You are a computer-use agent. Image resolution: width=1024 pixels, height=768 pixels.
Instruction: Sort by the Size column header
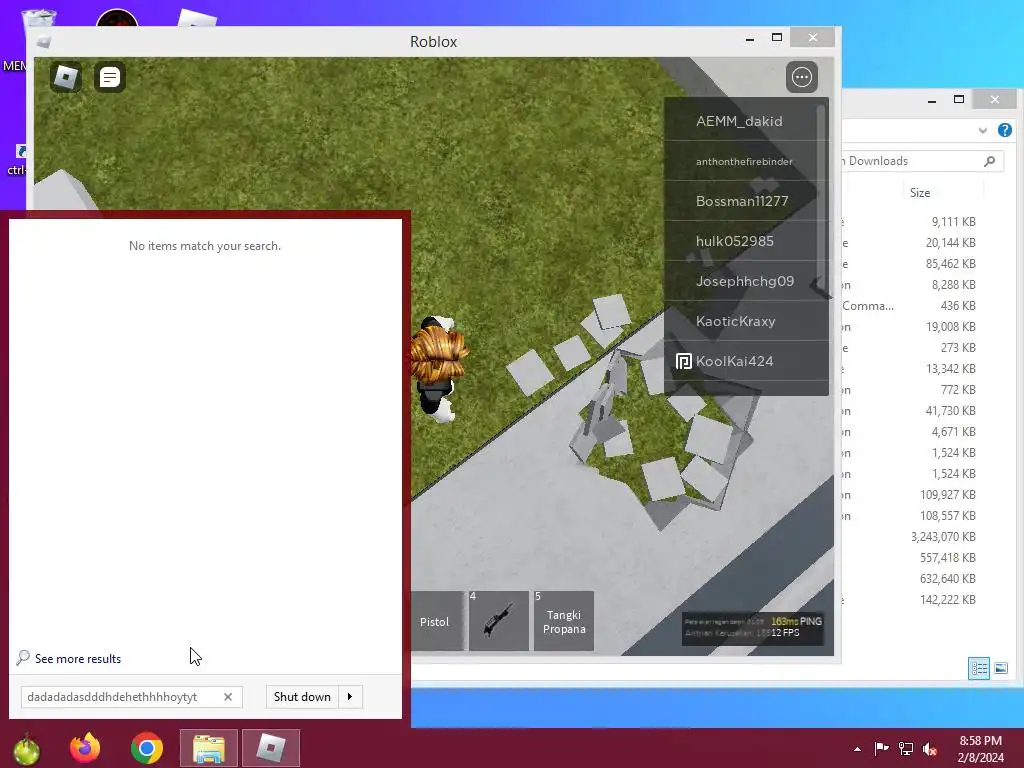click(x=920, y=193)
